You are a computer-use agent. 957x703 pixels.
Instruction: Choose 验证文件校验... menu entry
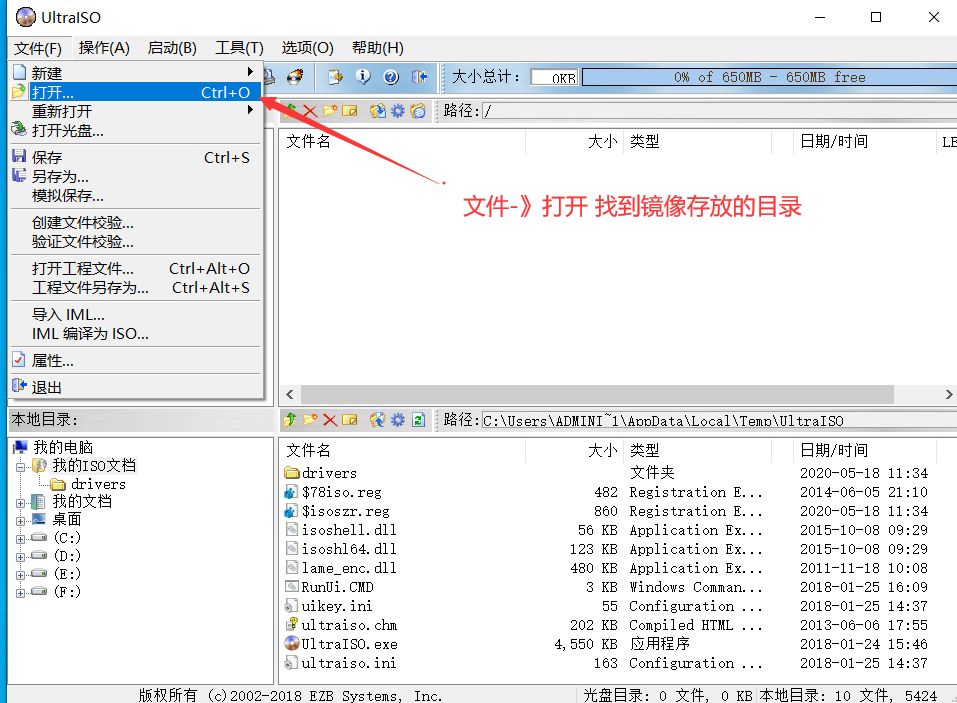click(135, 241)
